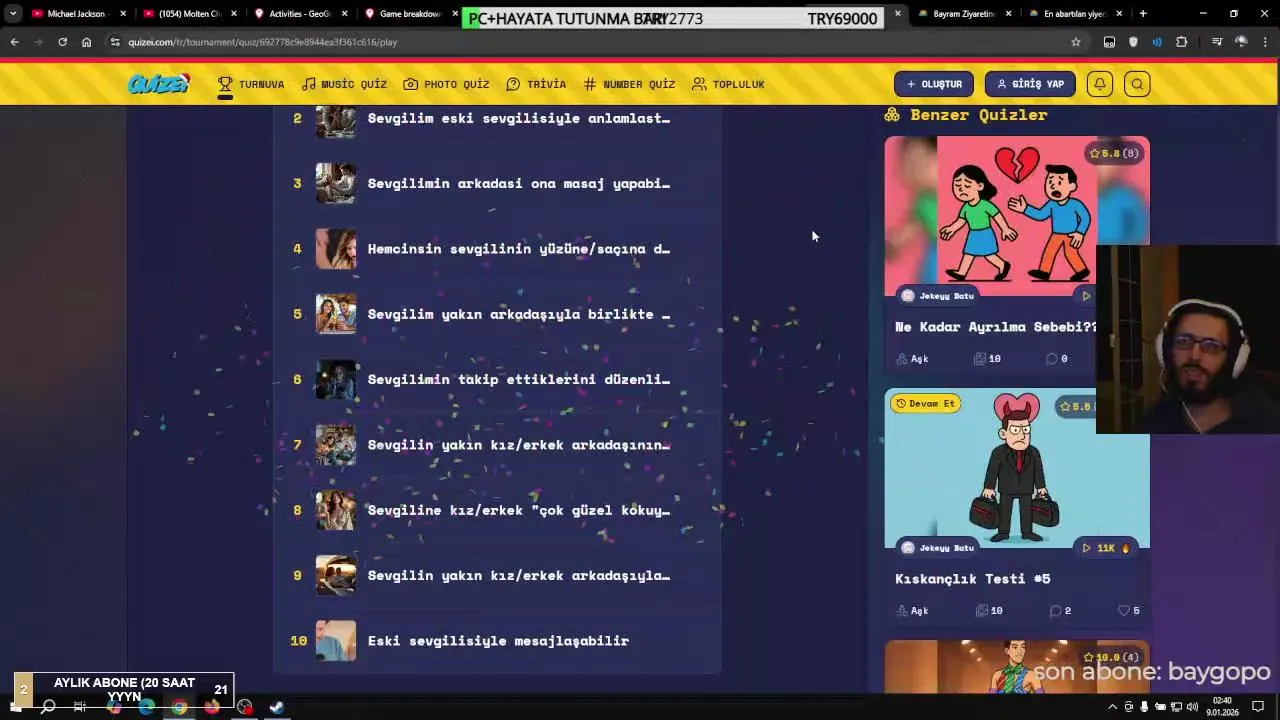Open Task View on the taskbar
Screen dimensions: 1280x720
pyautogui.click(x=80, y=707)
